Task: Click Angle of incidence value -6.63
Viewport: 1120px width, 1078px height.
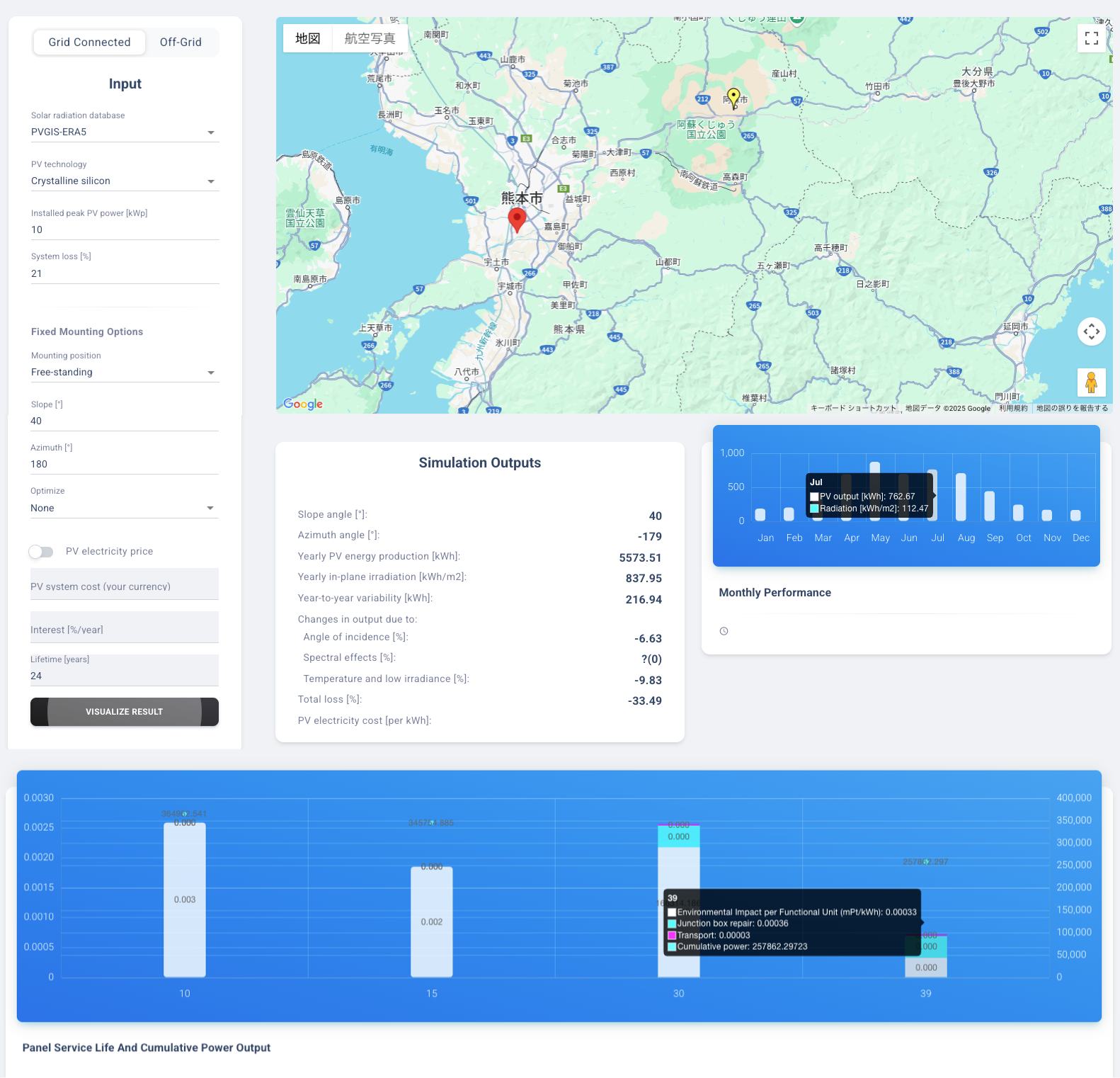Action: tap(648, 639)
